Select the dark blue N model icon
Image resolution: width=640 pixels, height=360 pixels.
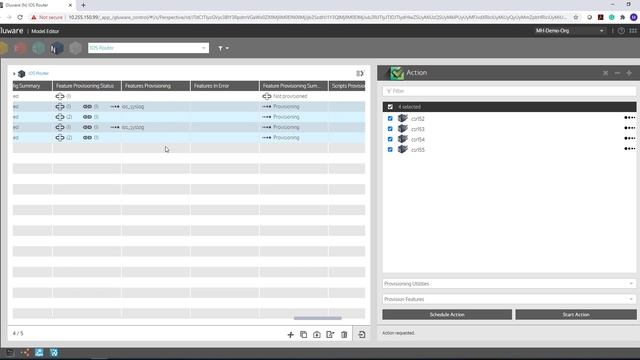tap(57, 48)
